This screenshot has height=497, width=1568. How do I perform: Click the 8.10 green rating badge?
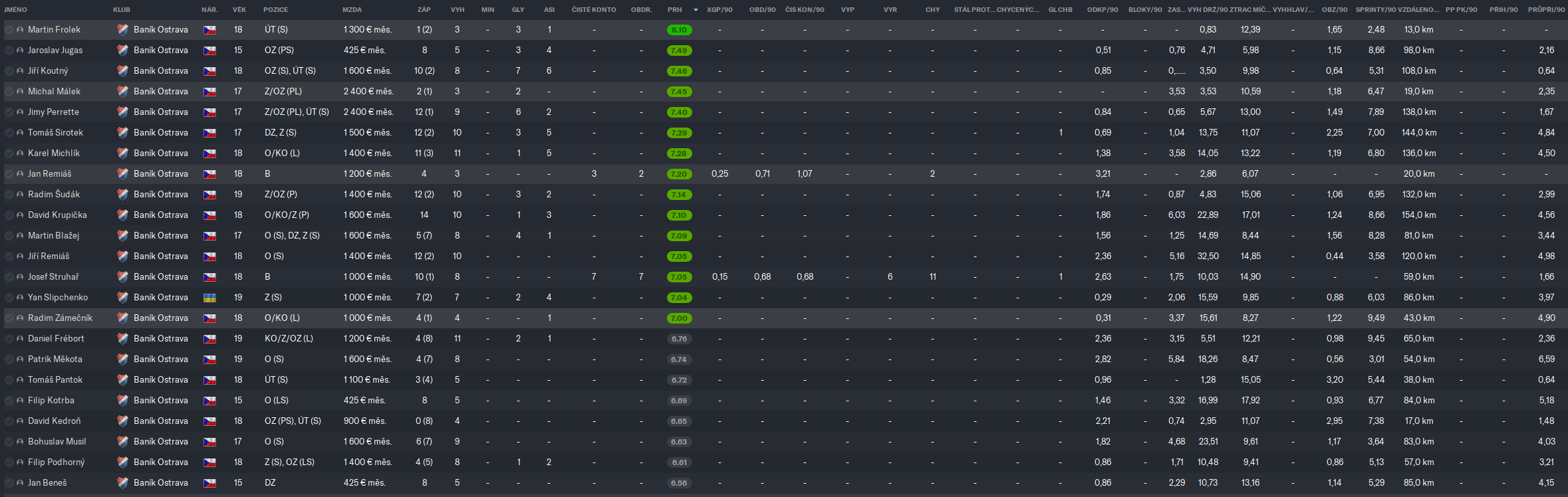pos(679,30)
